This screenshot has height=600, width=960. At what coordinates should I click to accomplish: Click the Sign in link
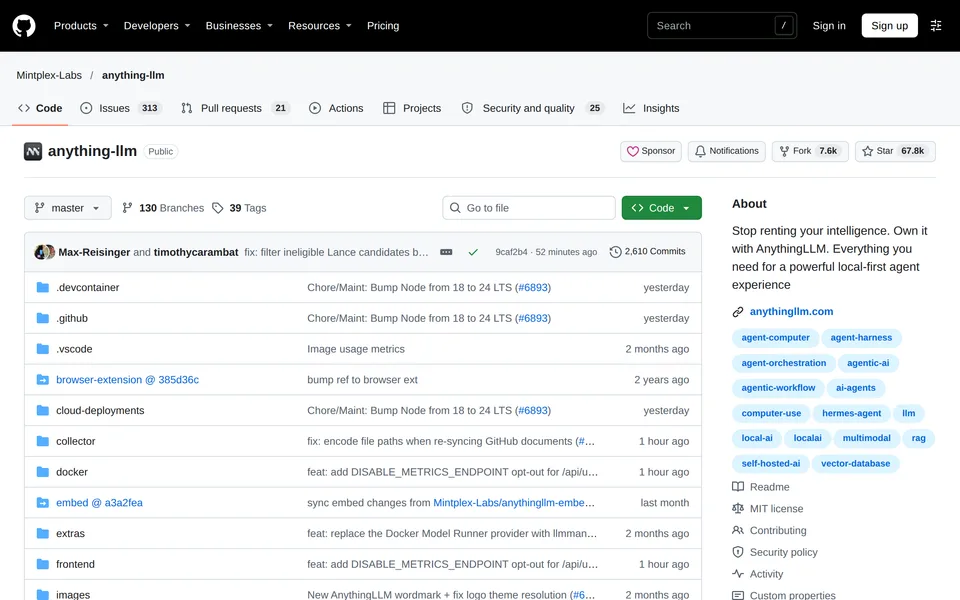pyautogui.click(x=829, y=26)
